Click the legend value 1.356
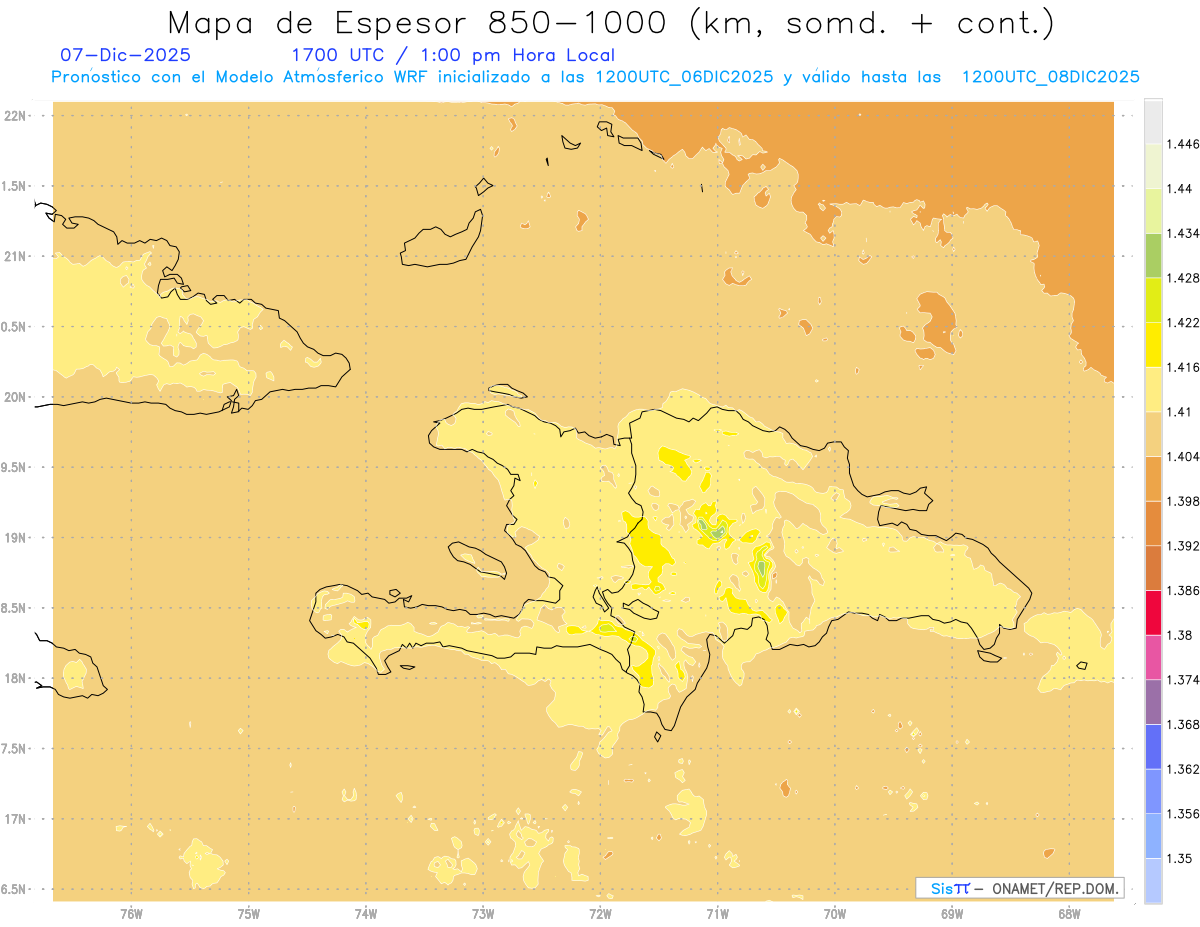The height and width of the screenshot is (927, 1200). point(1183,814)
